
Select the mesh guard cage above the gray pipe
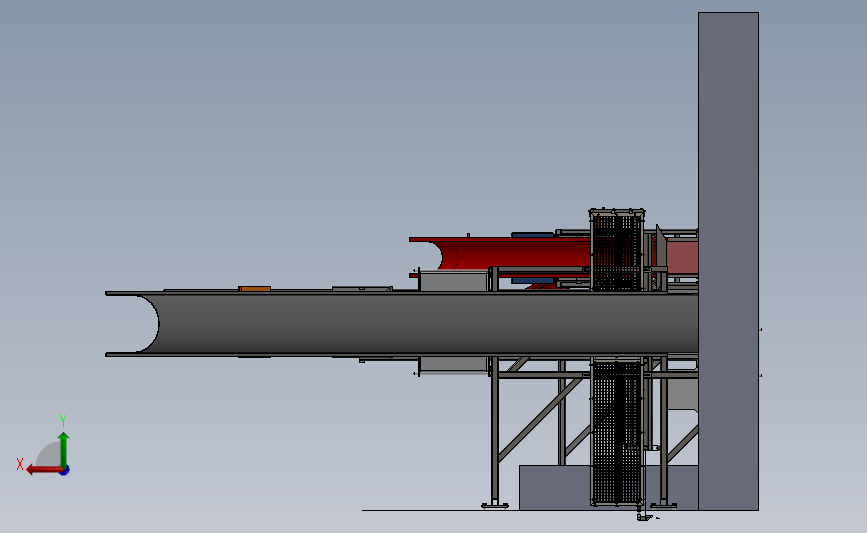(617, 250)
